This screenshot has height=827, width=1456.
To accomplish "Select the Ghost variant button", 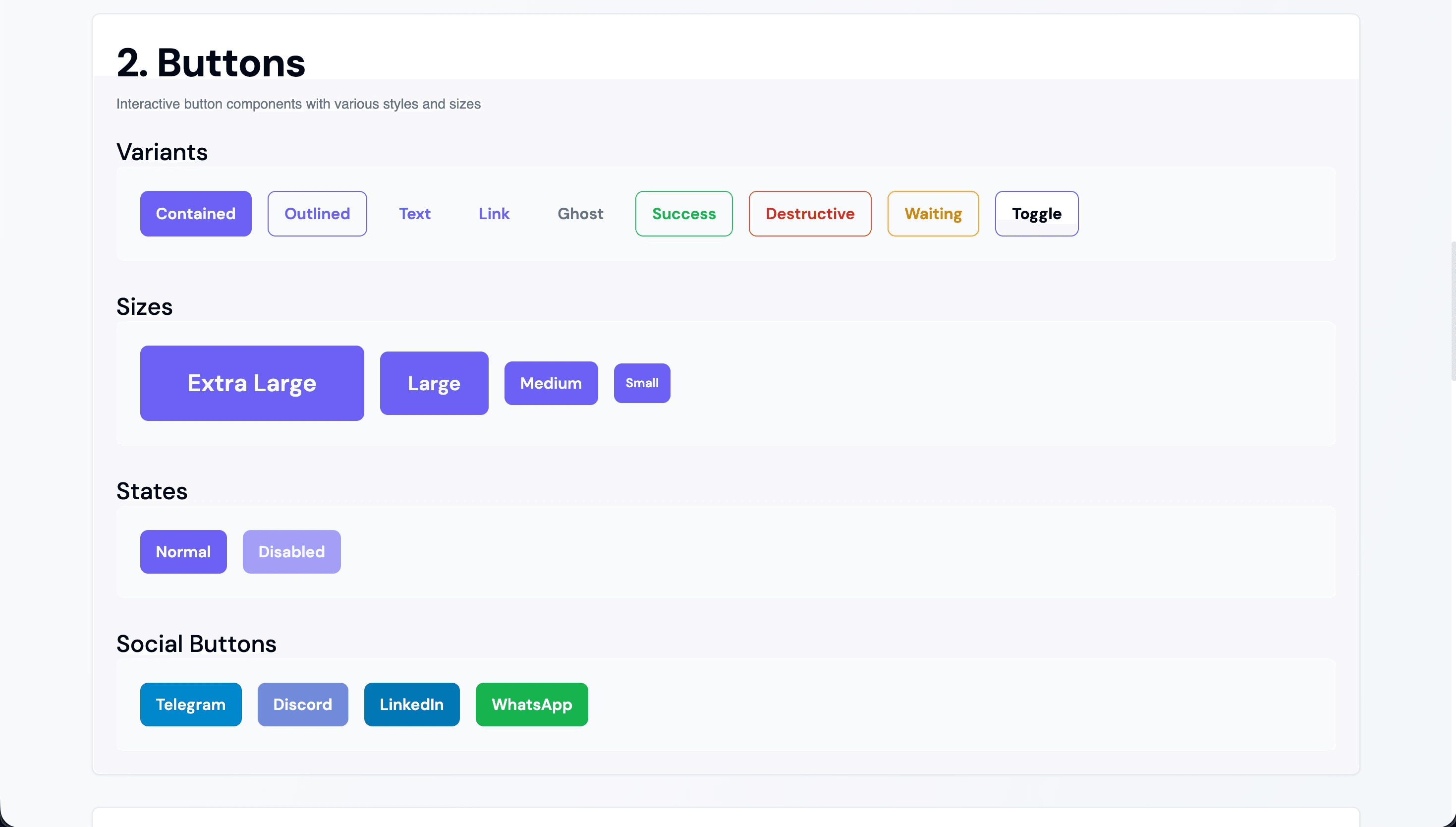I will pyautogui.click(x=580, y=214).
